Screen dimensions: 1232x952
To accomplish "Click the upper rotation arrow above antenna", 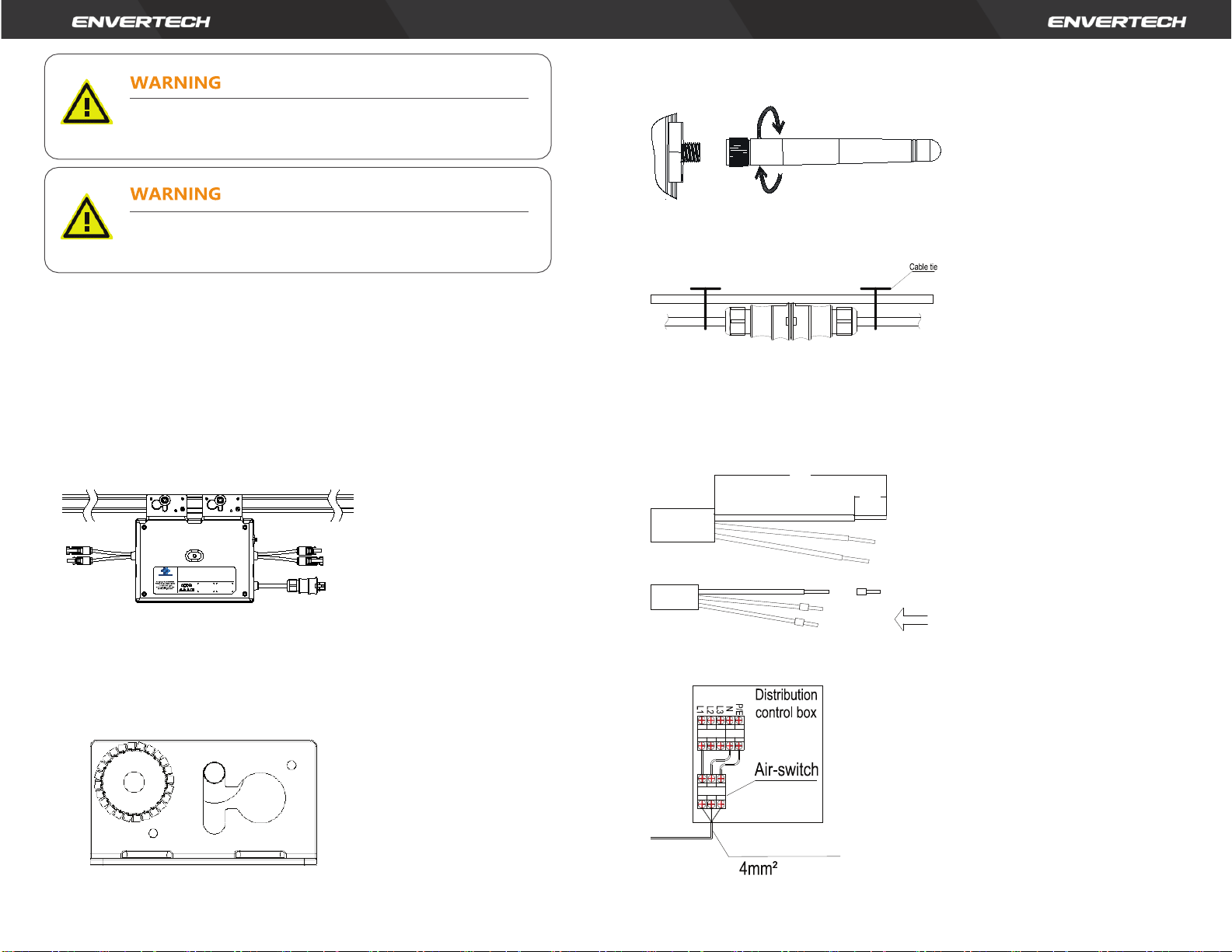I will click(x=771, y=120).
